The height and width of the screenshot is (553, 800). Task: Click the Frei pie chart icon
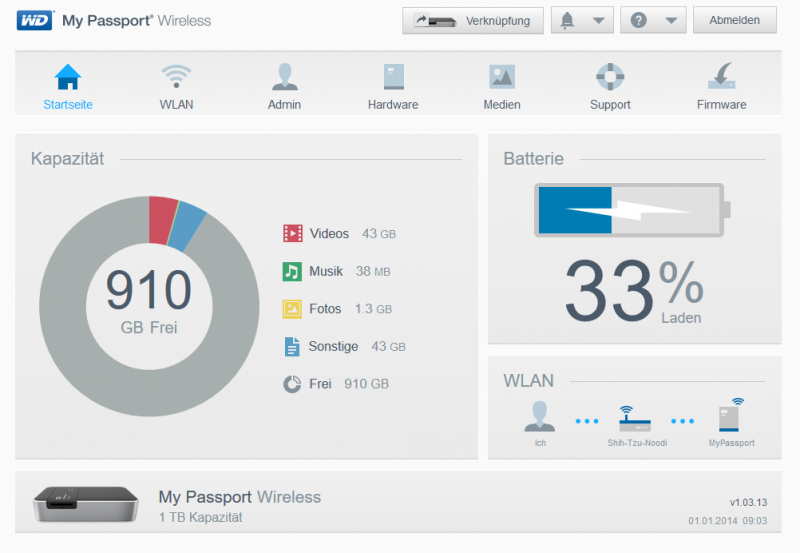(292, 384)
